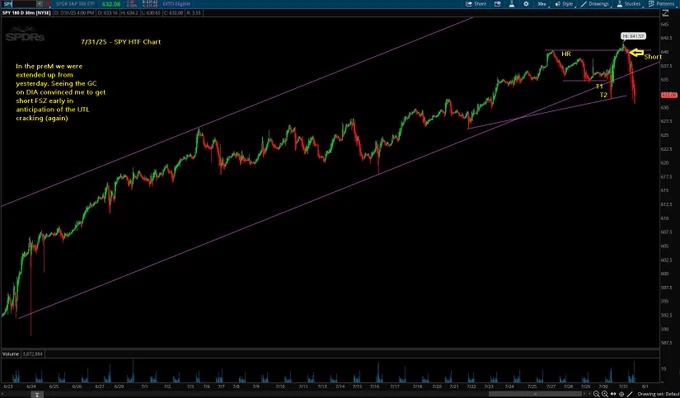Click the horizontal time scrollbar
Screen dimensions: 680x398
point(535,394)
